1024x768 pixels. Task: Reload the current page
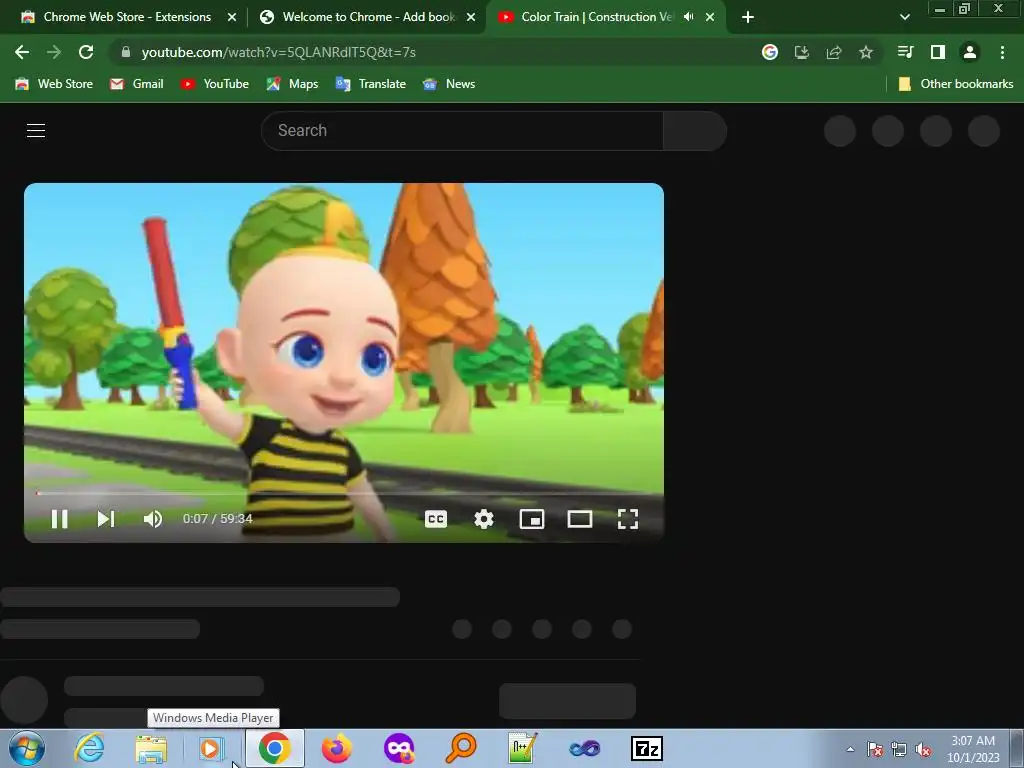(x=86, y=52)
